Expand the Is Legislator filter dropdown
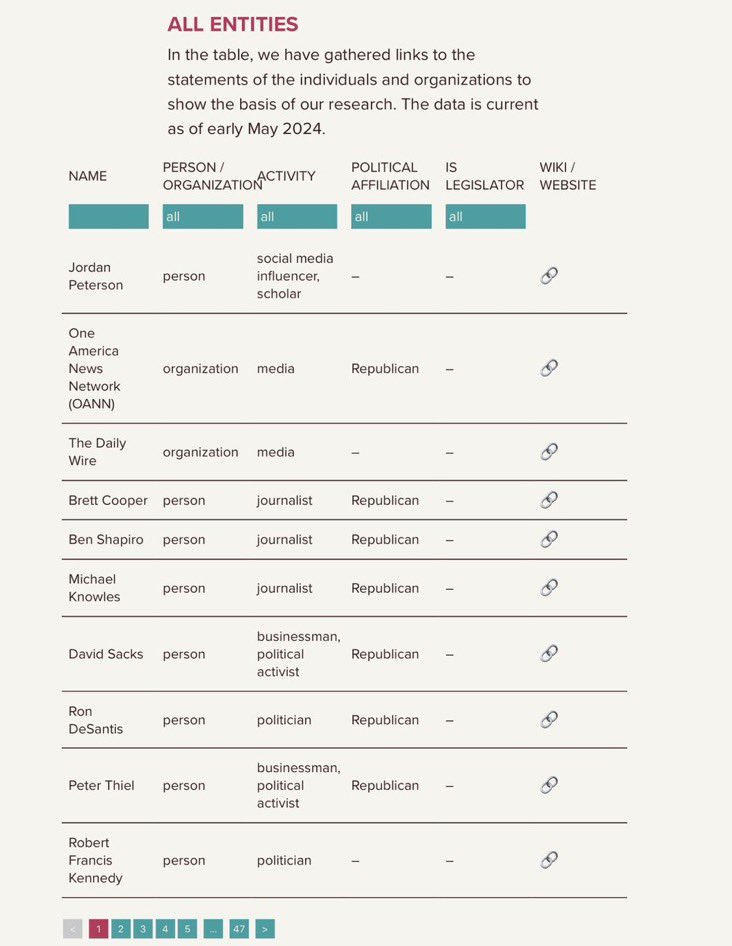This screenshot has height=946, width=732. pyautogui.click(x=485, y=217)
